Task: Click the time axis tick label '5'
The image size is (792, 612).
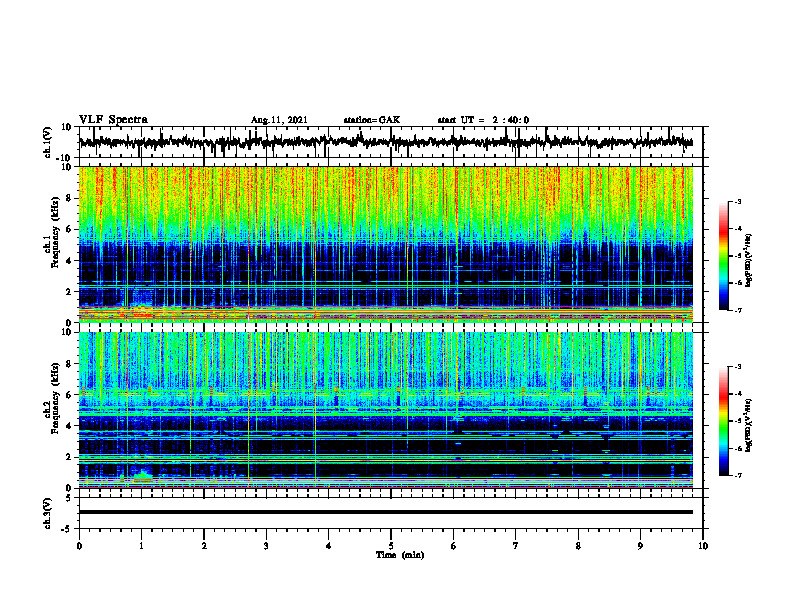Action: [x=391, y=546]
